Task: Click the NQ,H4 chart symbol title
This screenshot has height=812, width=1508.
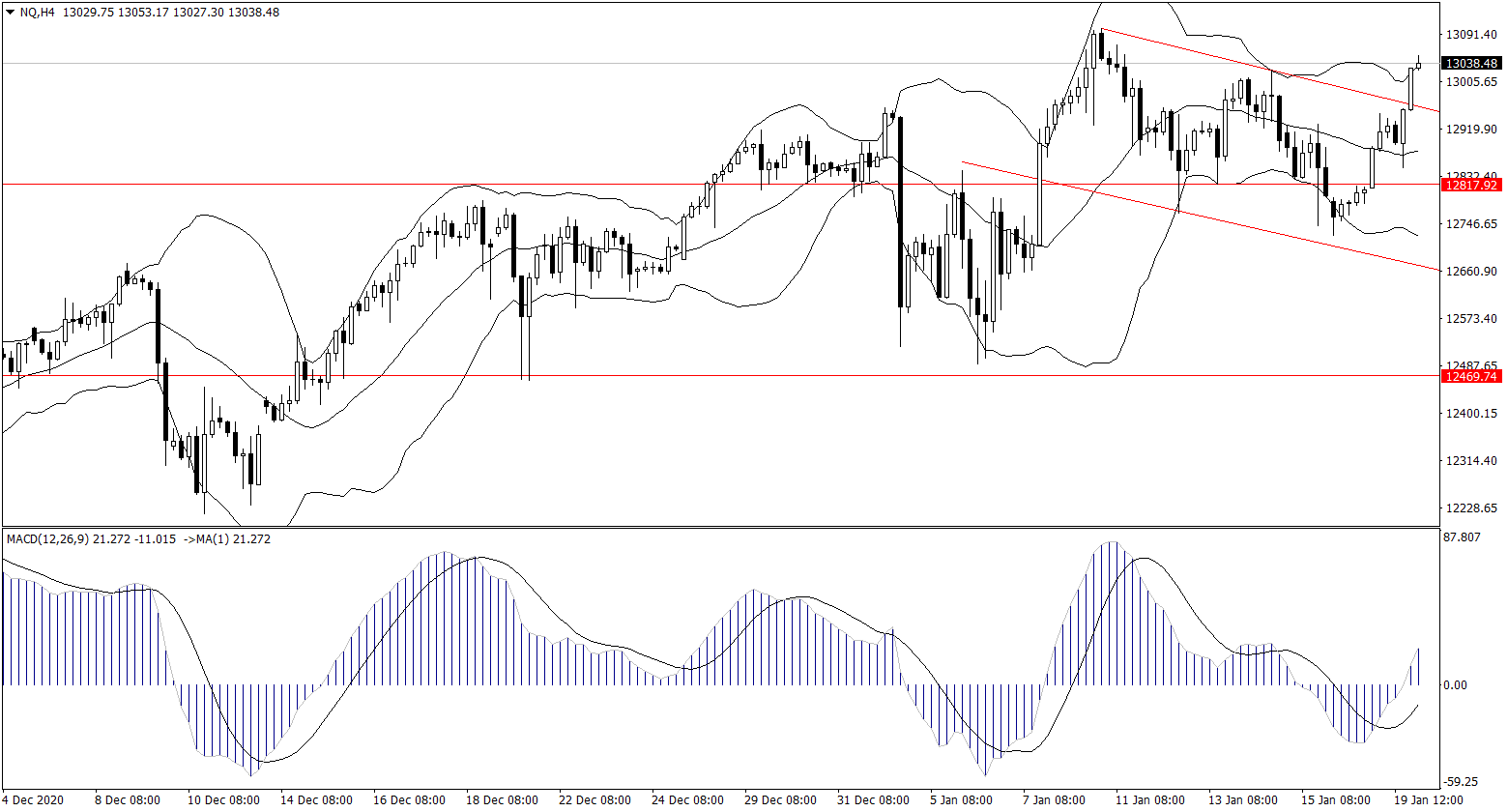Action: [36, 13]
